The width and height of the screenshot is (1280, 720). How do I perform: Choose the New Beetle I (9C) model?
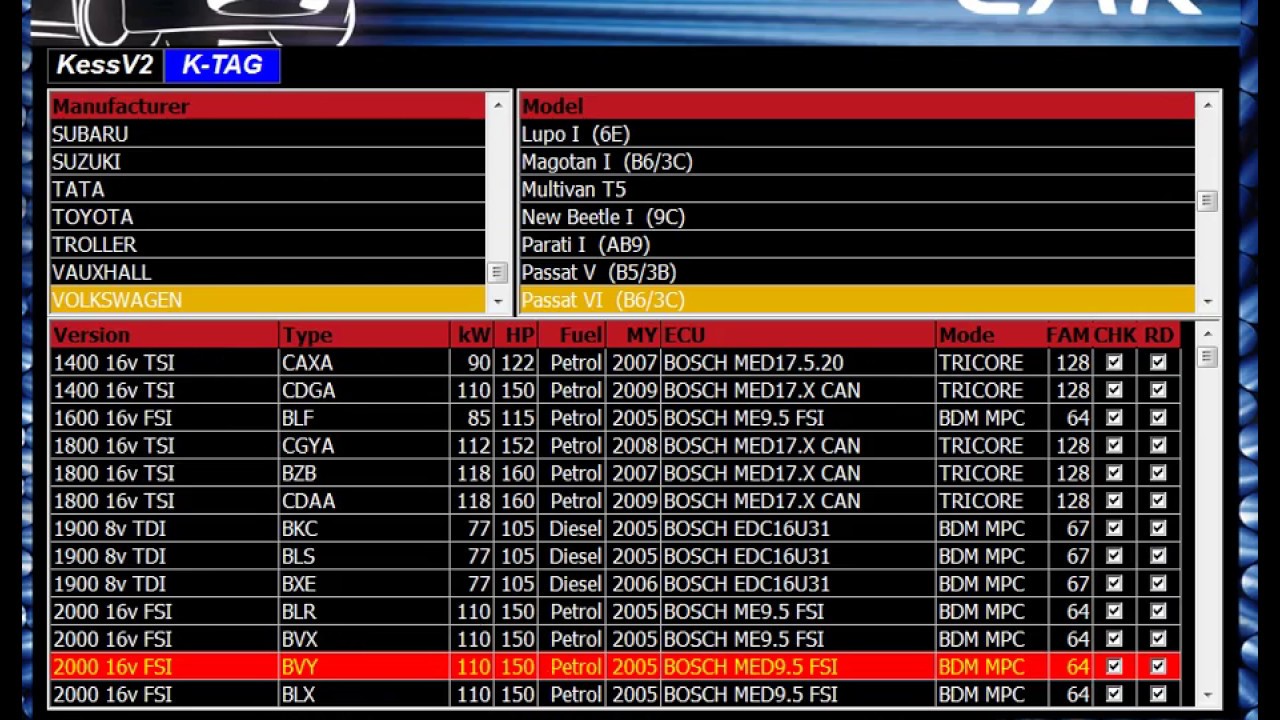click(x=857, y=217)
